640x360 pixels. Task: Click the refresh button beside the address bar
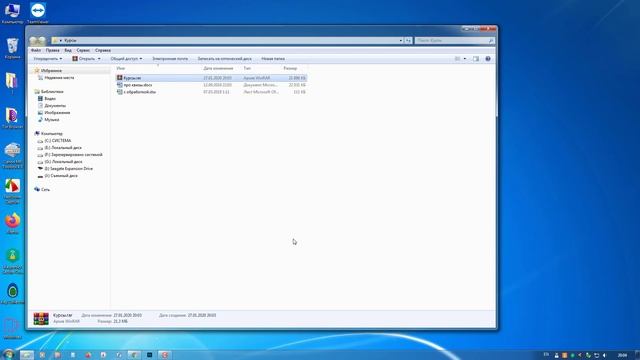409,40
